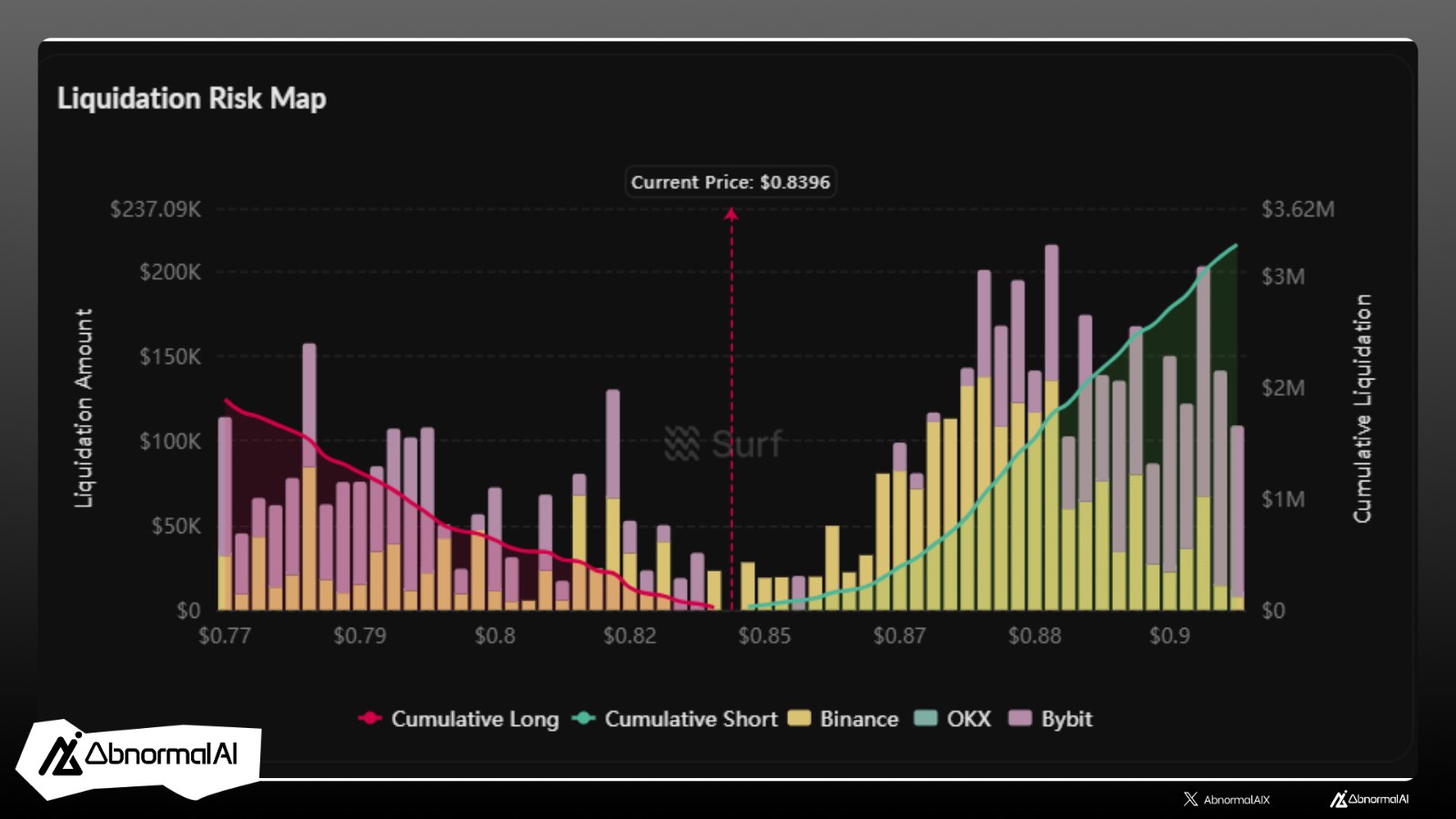Click the red Cumulative Long legend marker
1456x819 pixels.
(x=370, y=718)
